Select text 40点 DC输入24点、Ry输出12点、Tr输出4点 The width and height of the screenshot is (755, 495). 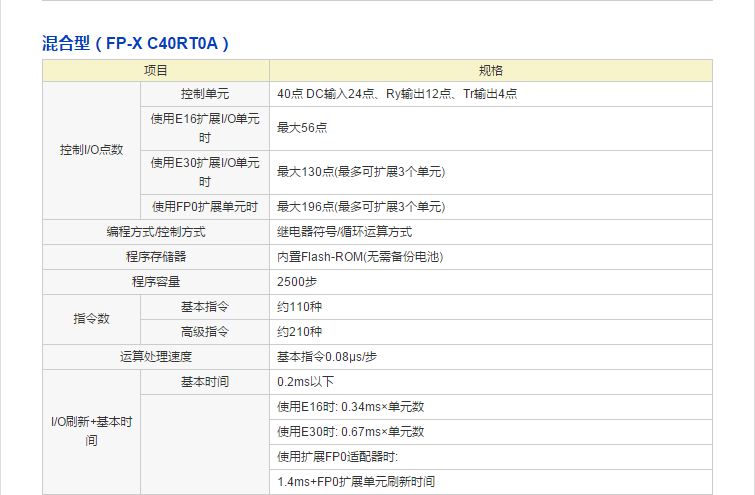(397, 94)
